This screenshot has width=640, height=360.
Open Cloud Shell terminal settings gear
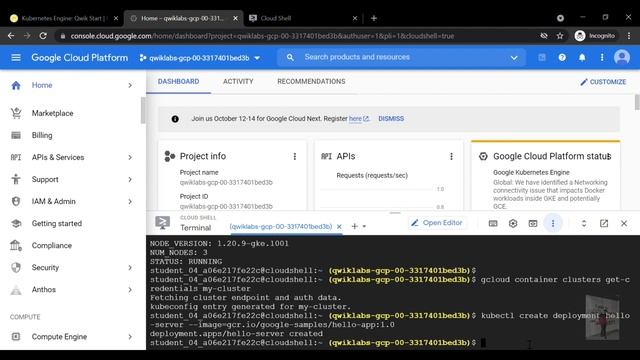[513, 223]
